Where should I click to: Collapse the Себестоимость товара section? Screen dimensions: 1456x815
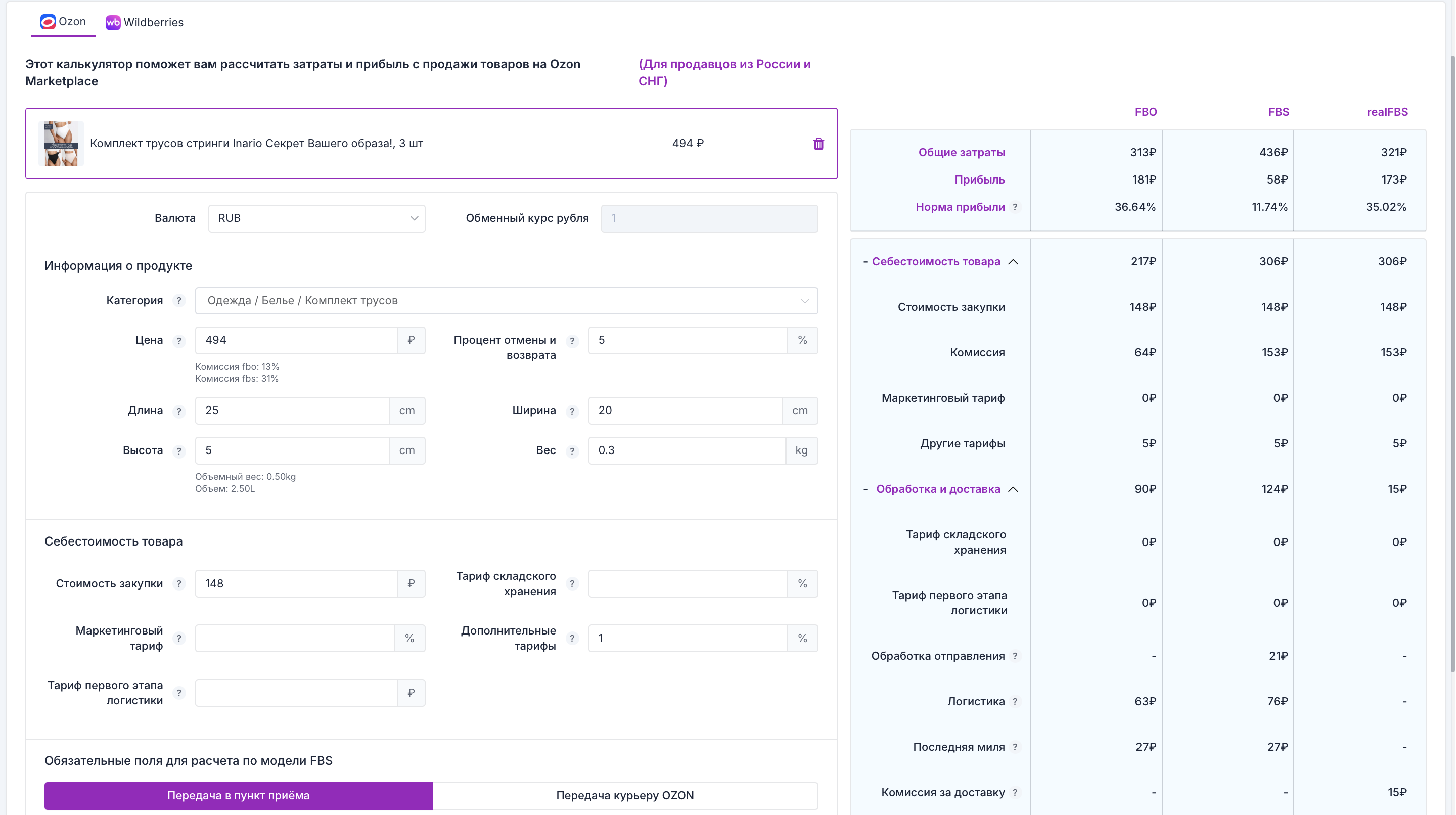pos(1014,262)
